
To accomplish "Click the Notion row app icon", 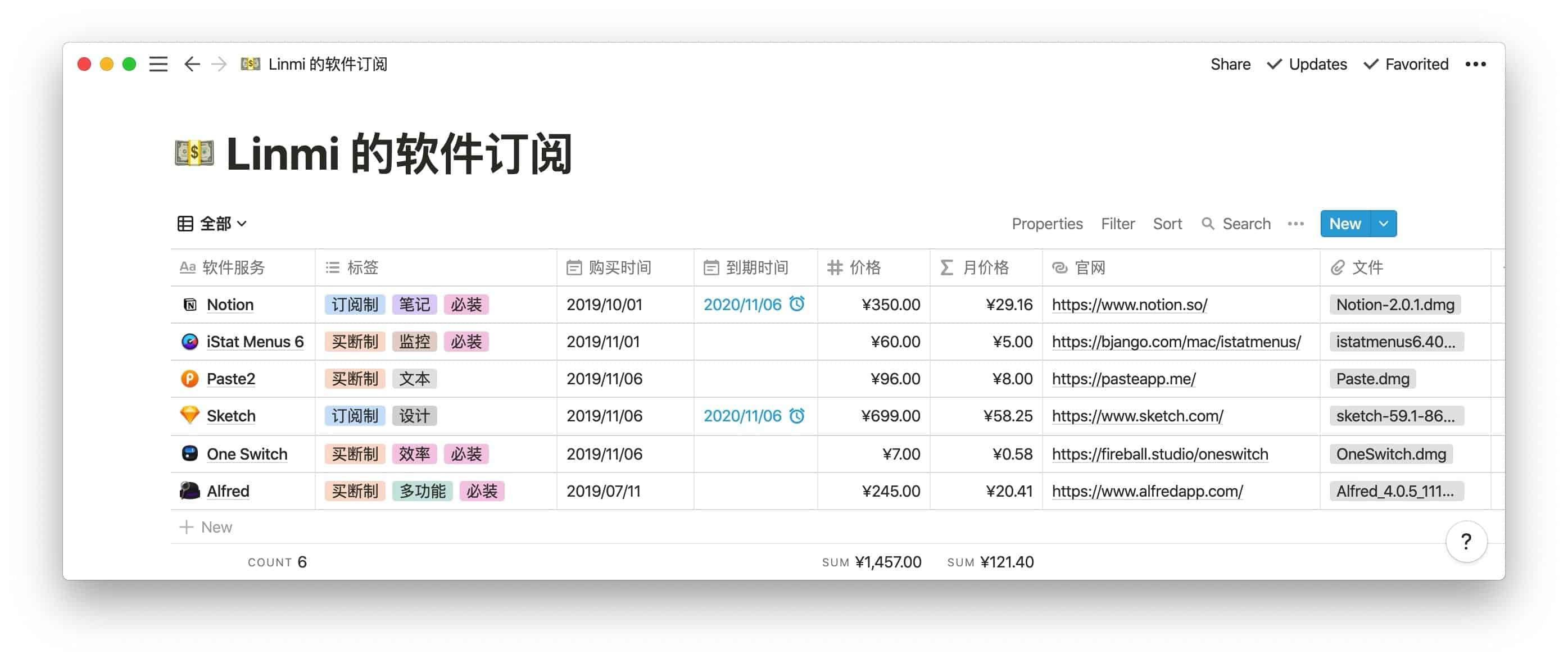I will (190, 305).
